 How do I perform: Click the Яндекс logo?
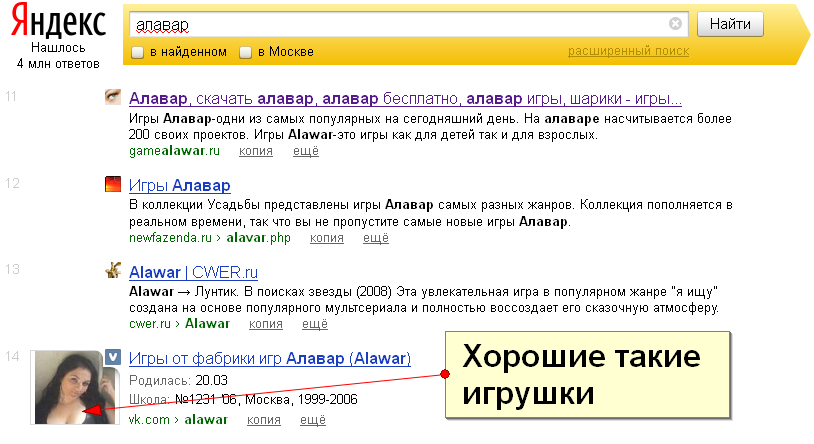pyautogui.click(x=58, y=22)
